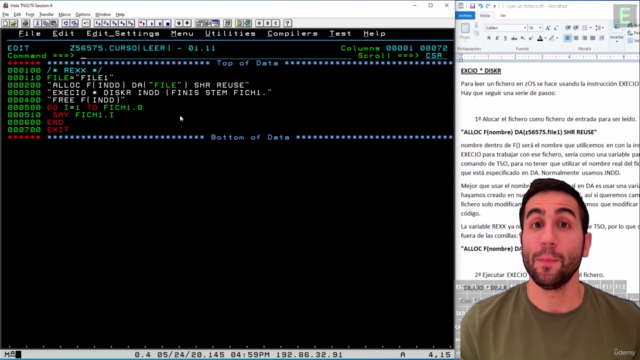This screenshot has width=640, height=360.
Task: Click the Save icon in WordPad quick access bar
Action: point(472,6)
